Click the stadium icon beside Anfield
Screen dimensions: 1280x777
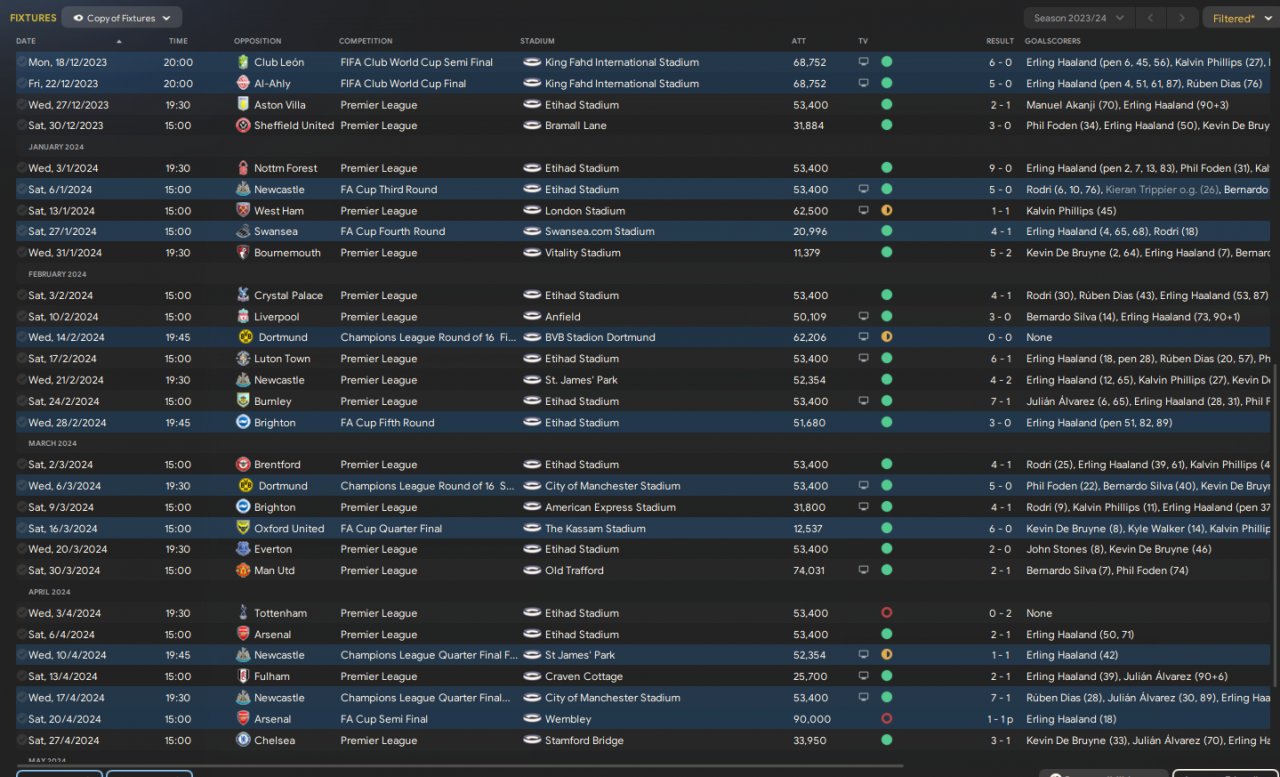(532, 317)
